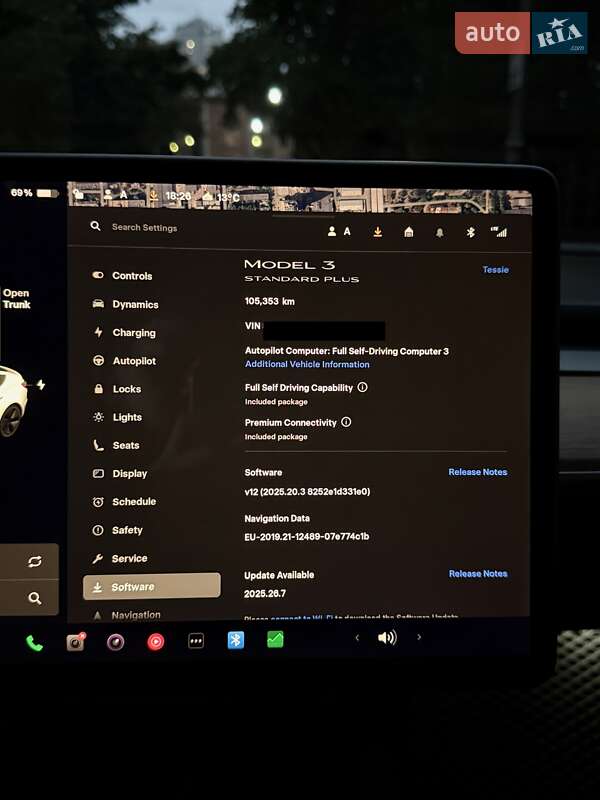Open the Autopilot settings menu
This screenshot has height=800, width=600.
click(133, 361)
